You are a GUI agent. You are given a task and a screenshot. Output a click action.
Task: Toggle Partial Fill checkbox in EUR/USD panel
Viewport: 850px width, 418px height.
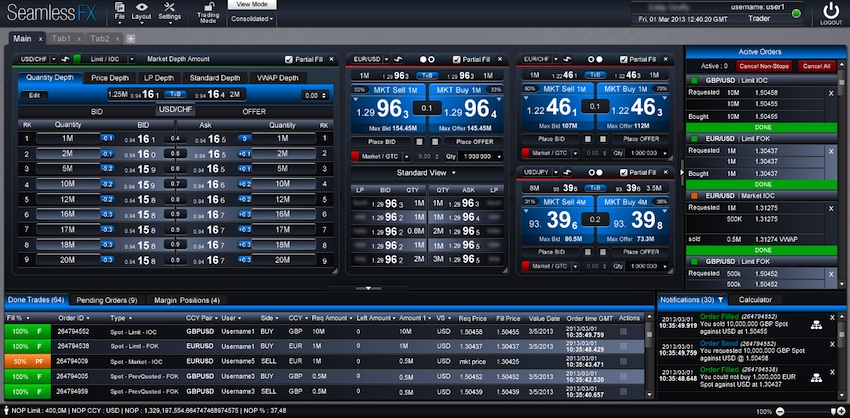point(457,59)
